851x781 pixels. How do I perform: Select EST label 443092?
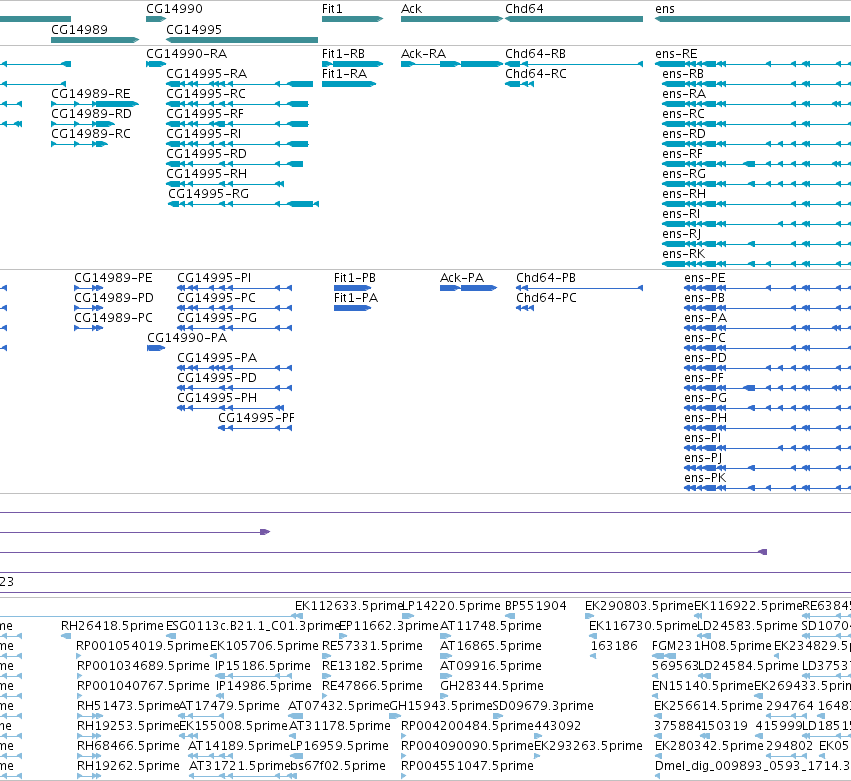tap(557, 726)
